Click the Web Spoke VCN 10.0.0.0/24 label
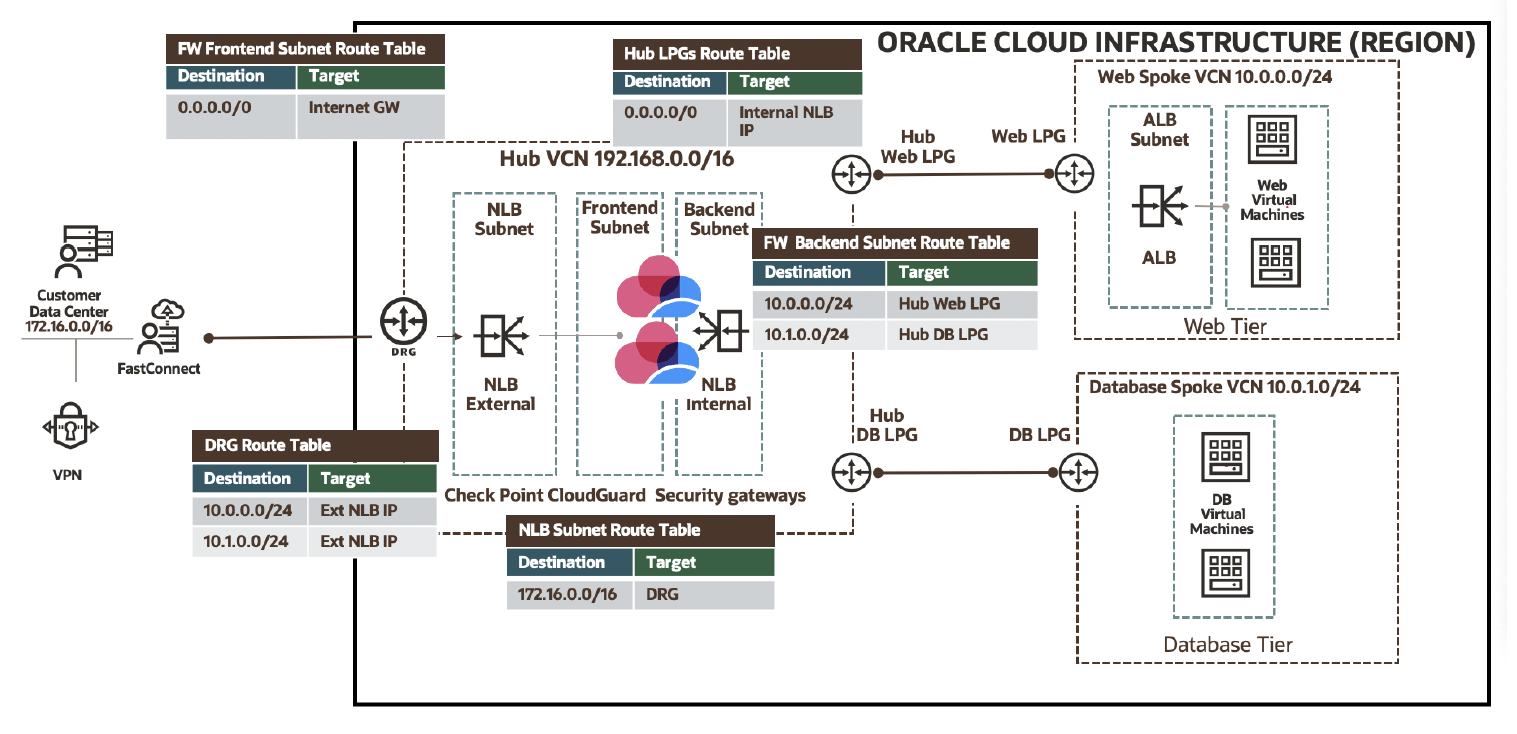Viewport: 1517px width, 734px height. click(x=1215, y=77)
